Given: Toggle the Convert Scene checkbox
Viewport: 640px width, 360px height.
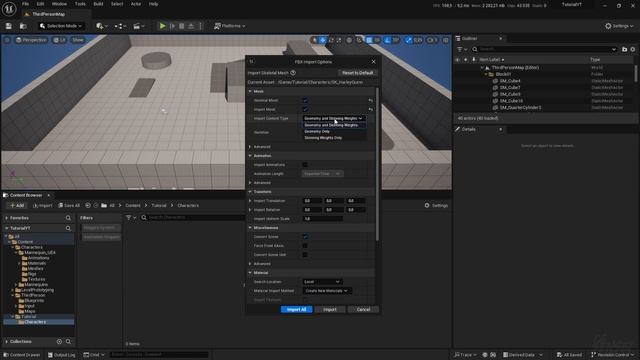Looking at the screenshot, I should (305, 237).
